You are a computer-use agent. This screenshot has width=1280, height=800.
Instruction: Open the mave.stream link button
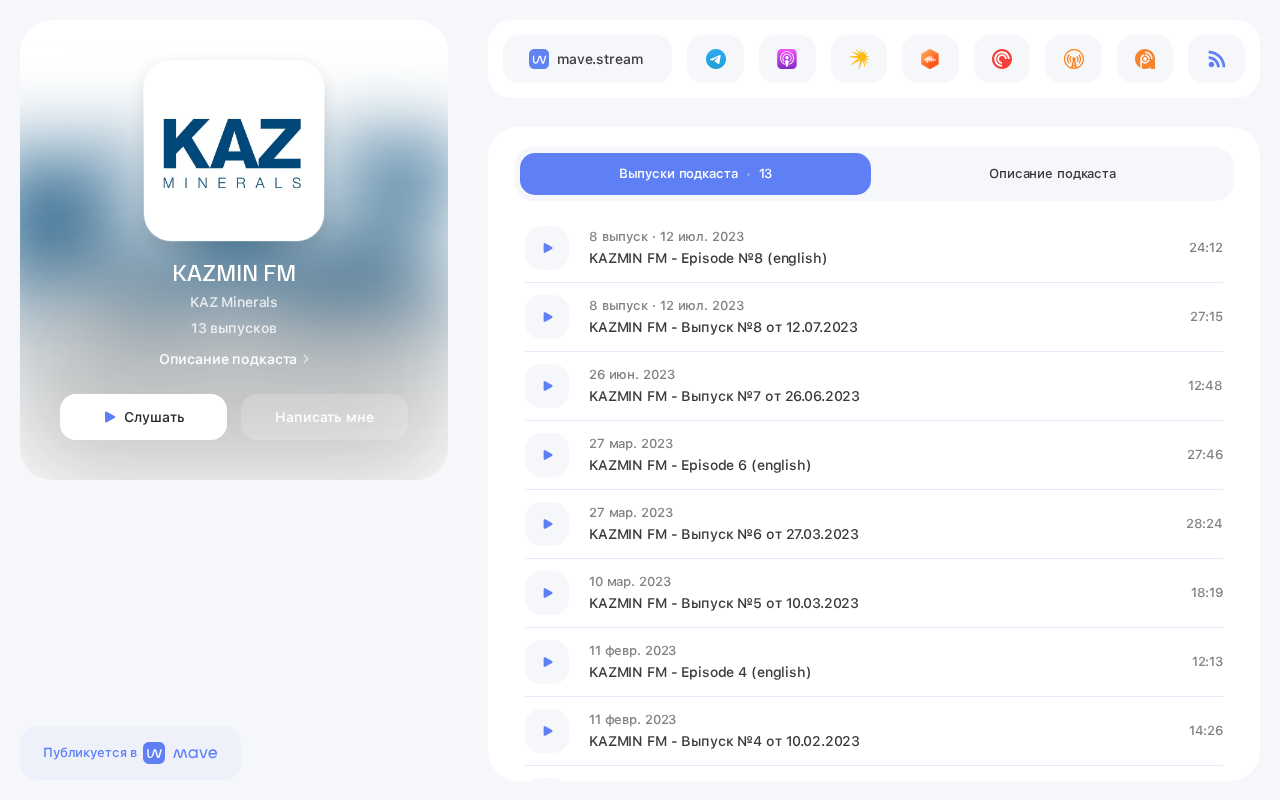click(587, 59)
